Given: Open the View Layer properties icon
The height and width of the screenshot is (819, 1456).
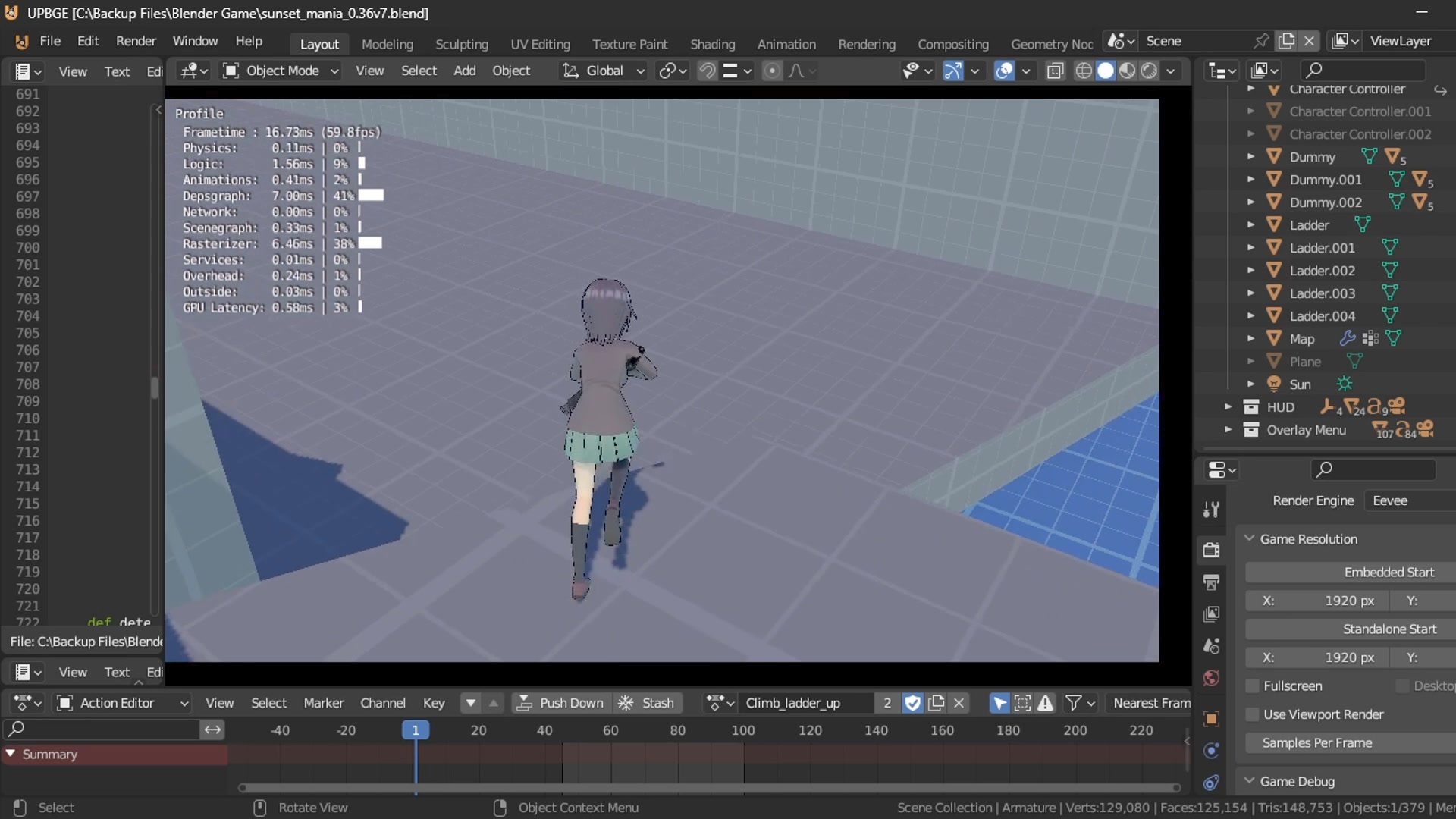Looking at the screenshot, I should (1211, 614).
